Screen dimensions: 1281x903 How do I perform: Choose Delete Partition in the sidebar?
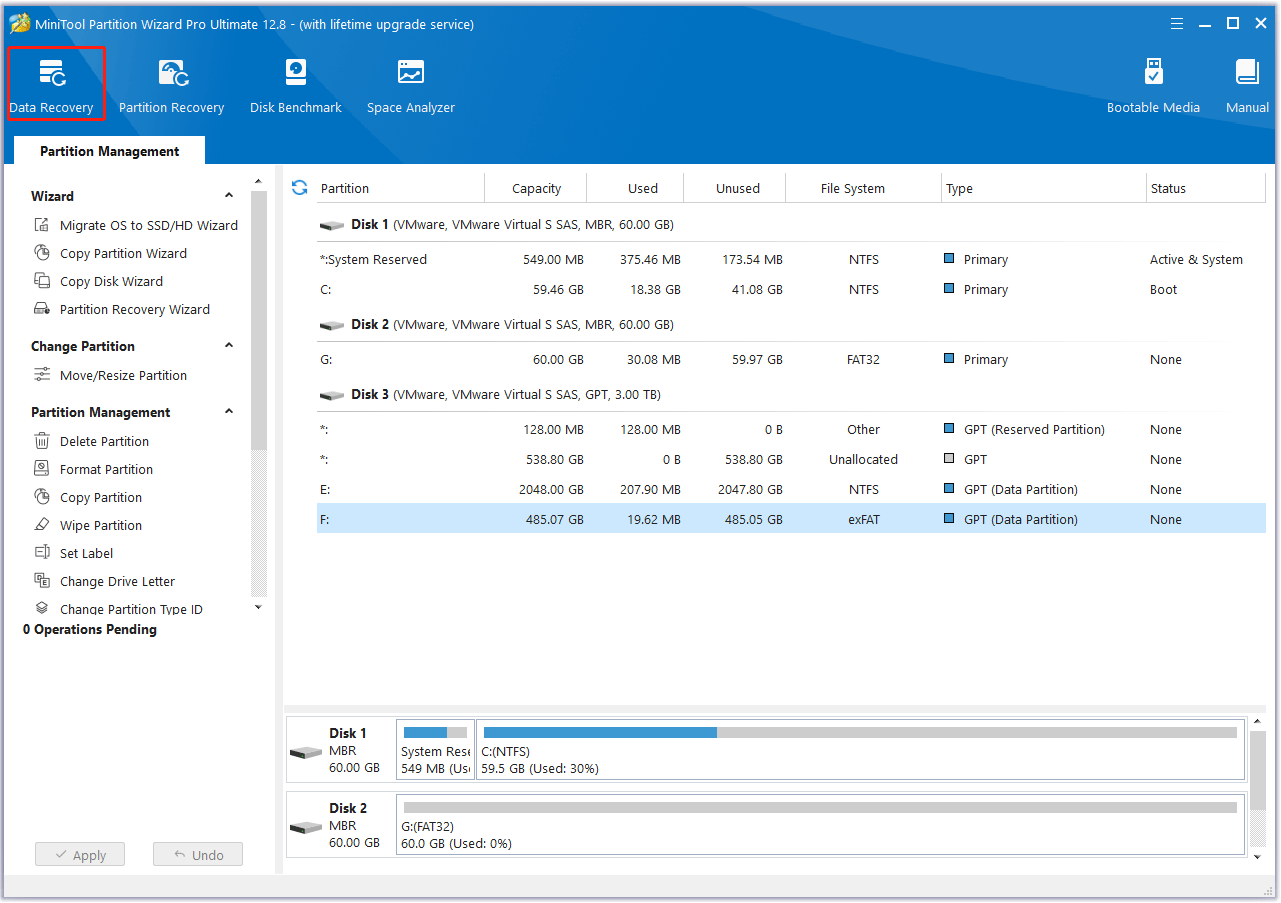point(104,441)
